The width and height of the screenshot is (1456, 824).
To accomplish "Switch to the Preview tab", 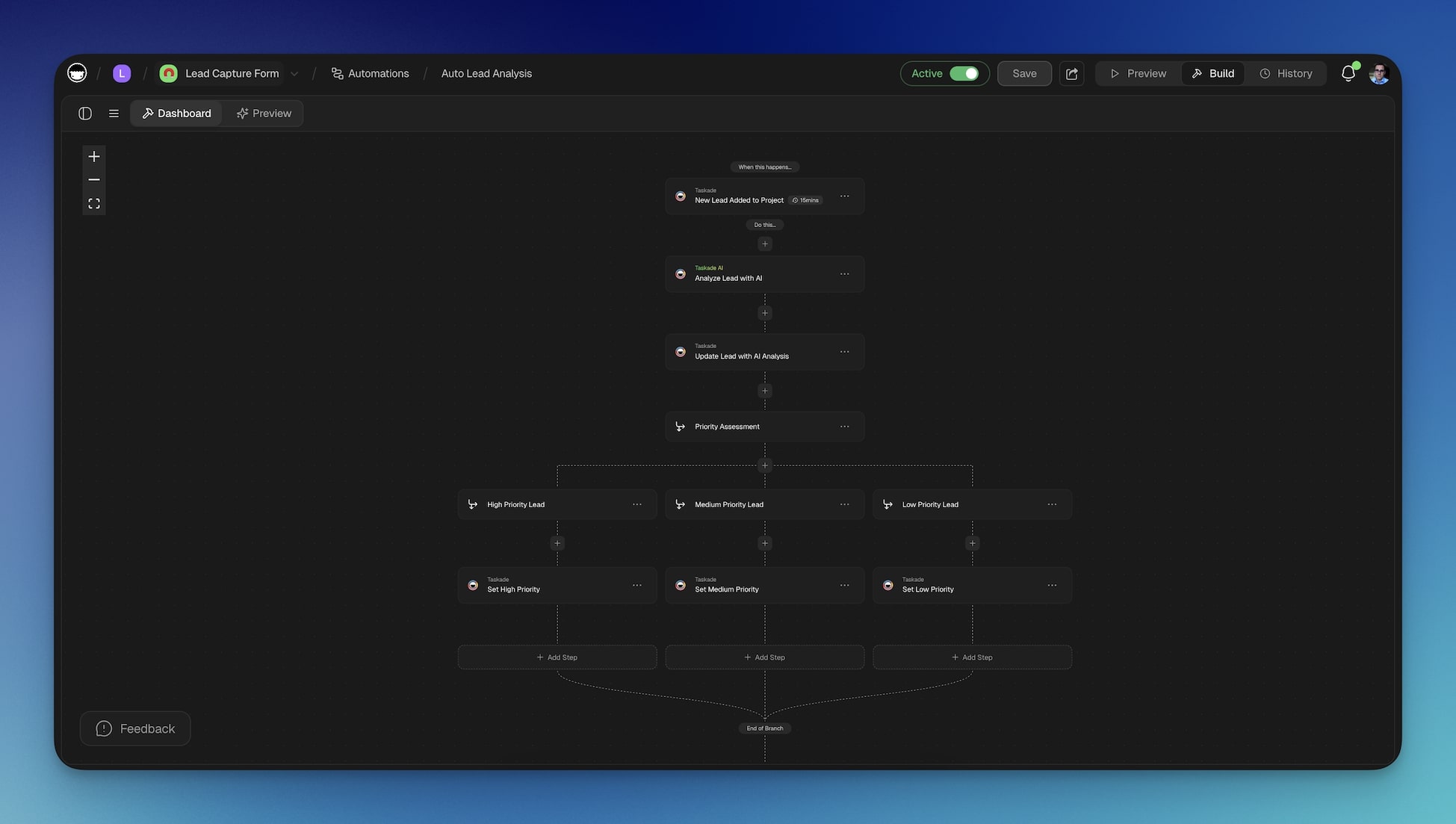I will (264, 113).
